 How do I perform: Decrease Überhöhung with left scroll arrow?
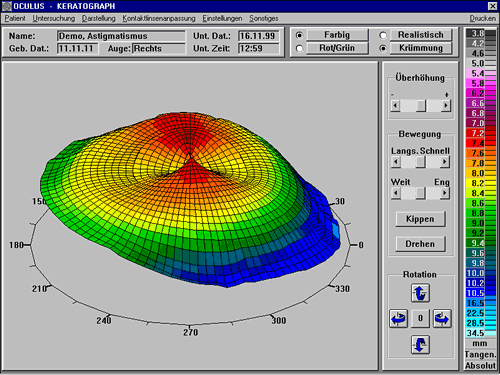click(396, 106)
